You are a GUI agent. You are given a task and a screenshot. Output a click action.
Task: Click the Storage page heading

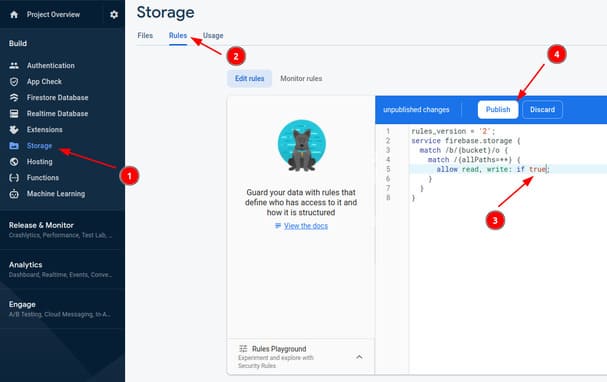165,12
